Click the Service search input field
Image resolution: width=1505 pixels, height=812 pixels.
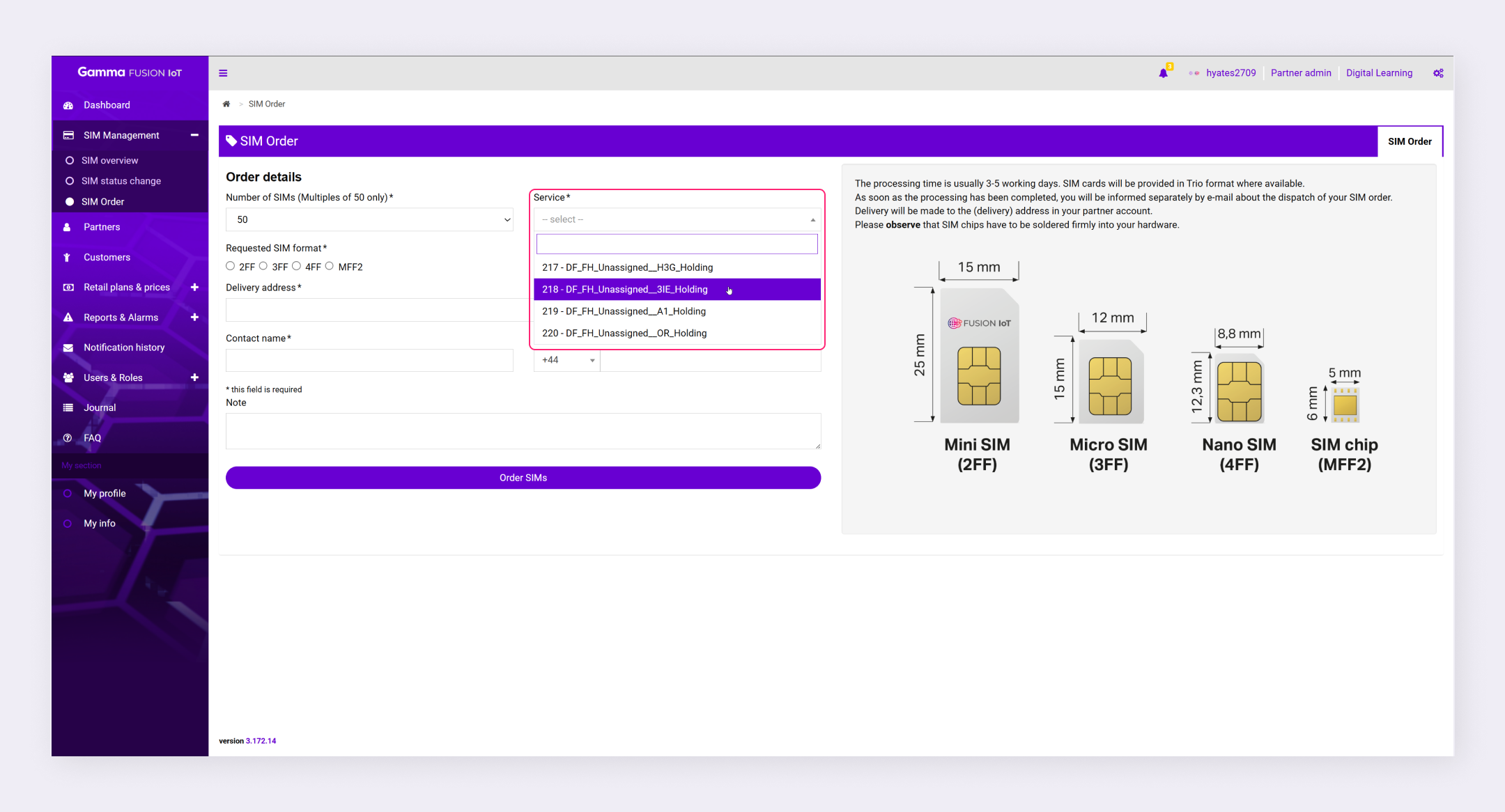[x=677, y=244]
